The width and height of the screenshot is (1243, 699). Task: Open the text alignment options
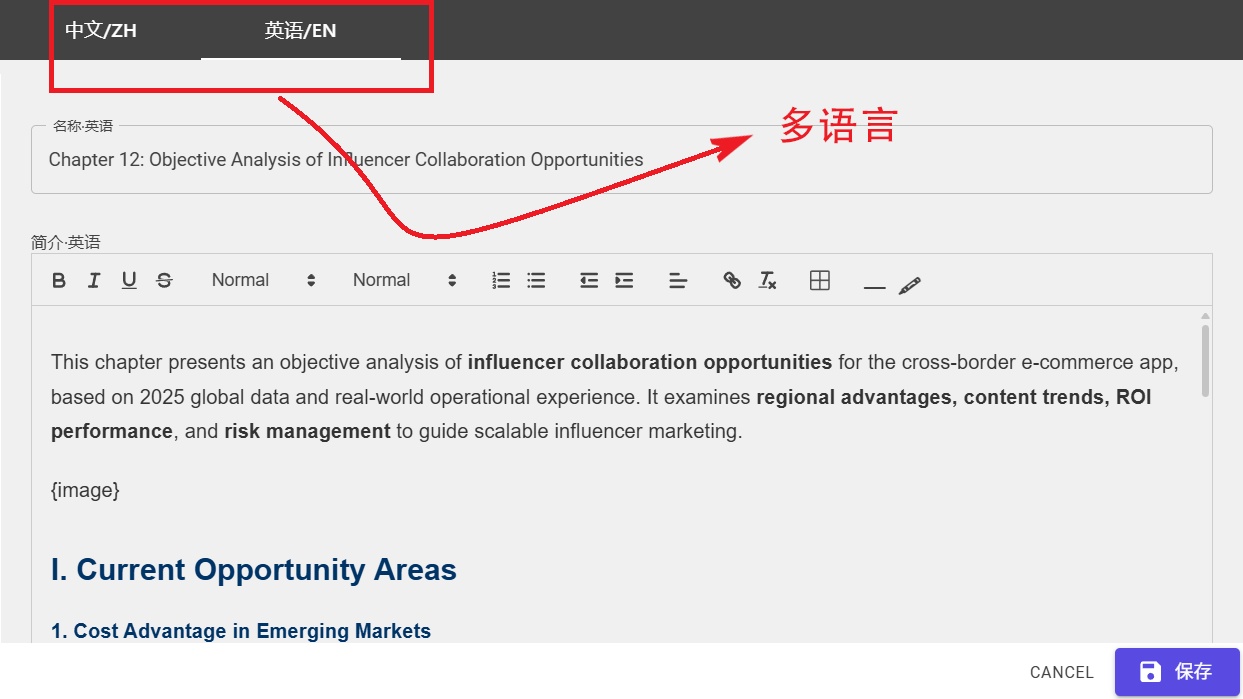coord(678,281)
